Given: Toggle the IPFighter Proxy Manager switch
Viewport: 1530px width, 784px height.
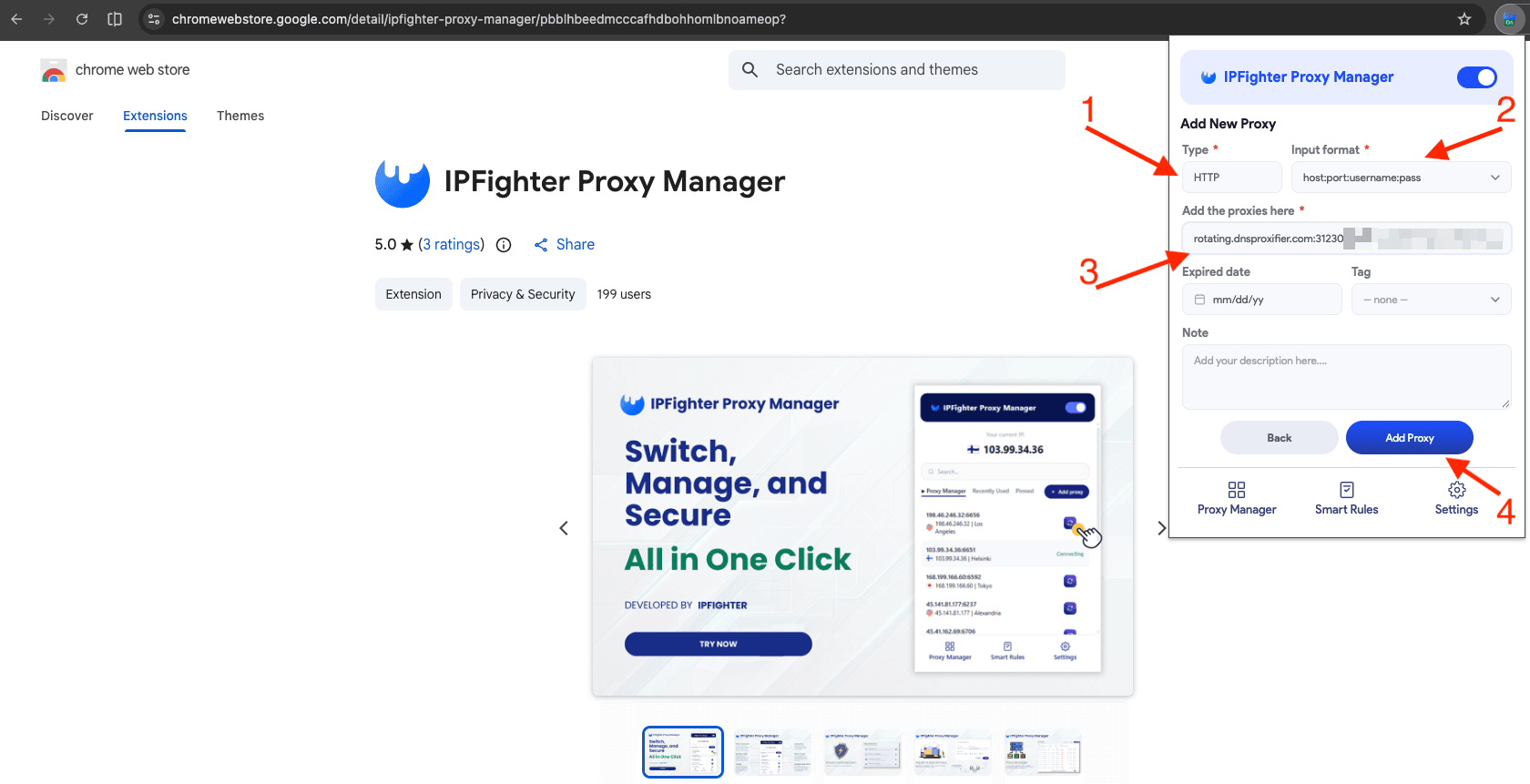Looking at the screenshot, I should (1477, 77).
